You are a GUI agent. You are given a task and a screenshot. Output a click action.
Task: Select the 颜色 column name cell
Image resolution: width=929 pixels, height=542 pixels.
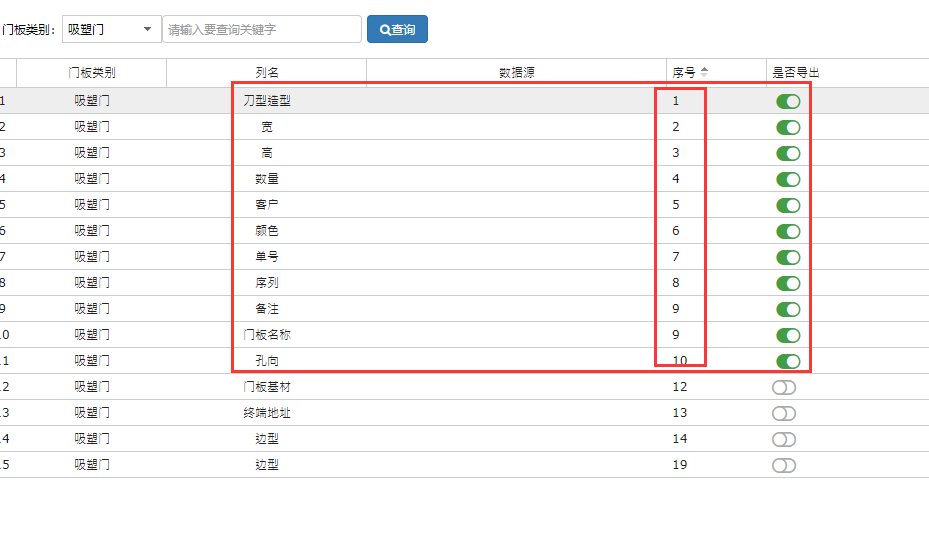click(x=267, y=231)
